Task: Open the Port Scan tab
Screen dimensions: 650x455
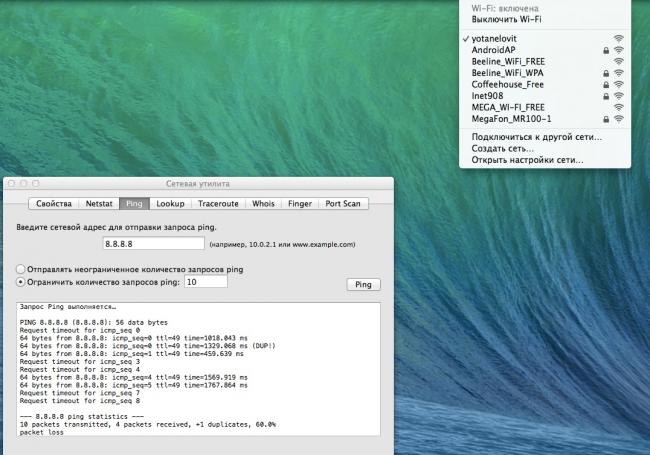Action: point(344,203)
